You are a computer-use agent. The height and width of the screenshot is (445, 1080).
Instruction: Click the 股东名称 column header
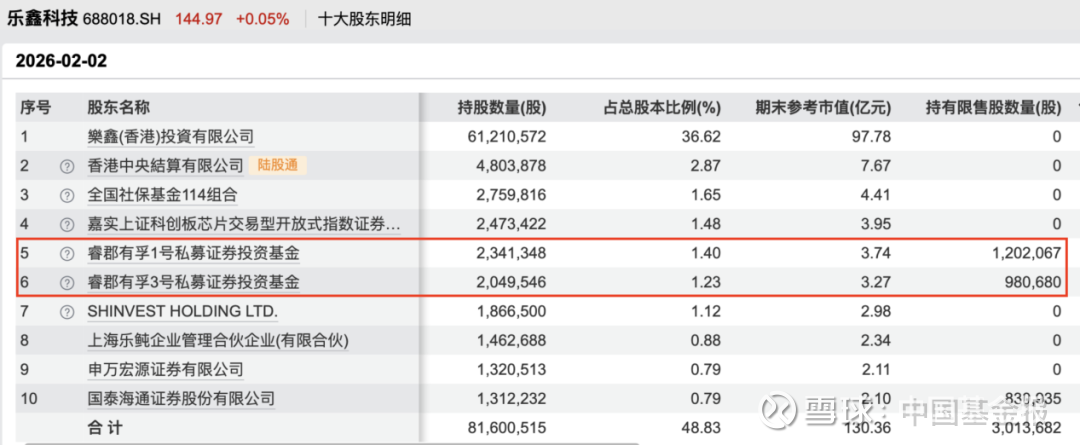[x=118, y=108]
